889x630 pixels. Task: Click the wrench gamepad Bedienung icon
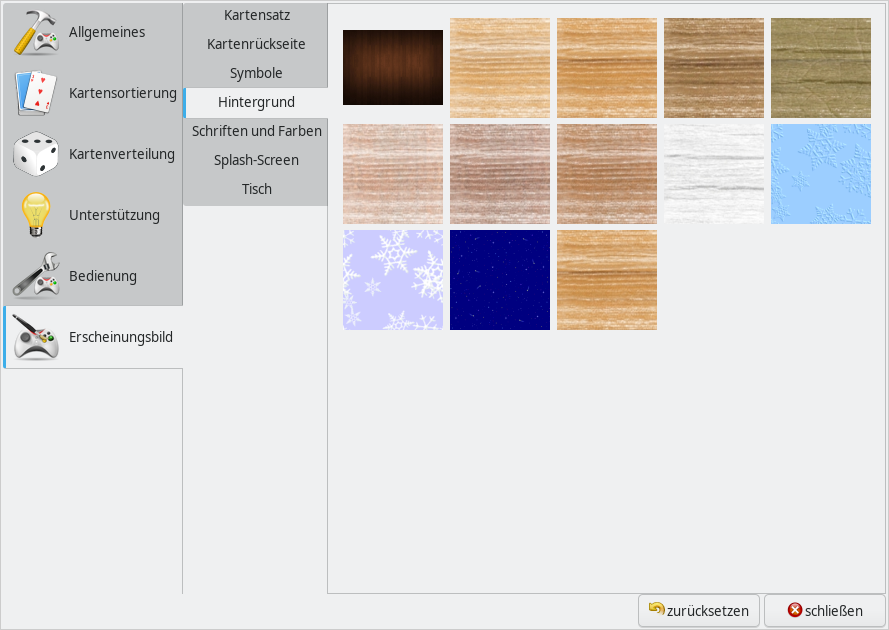tap(37, 276)
